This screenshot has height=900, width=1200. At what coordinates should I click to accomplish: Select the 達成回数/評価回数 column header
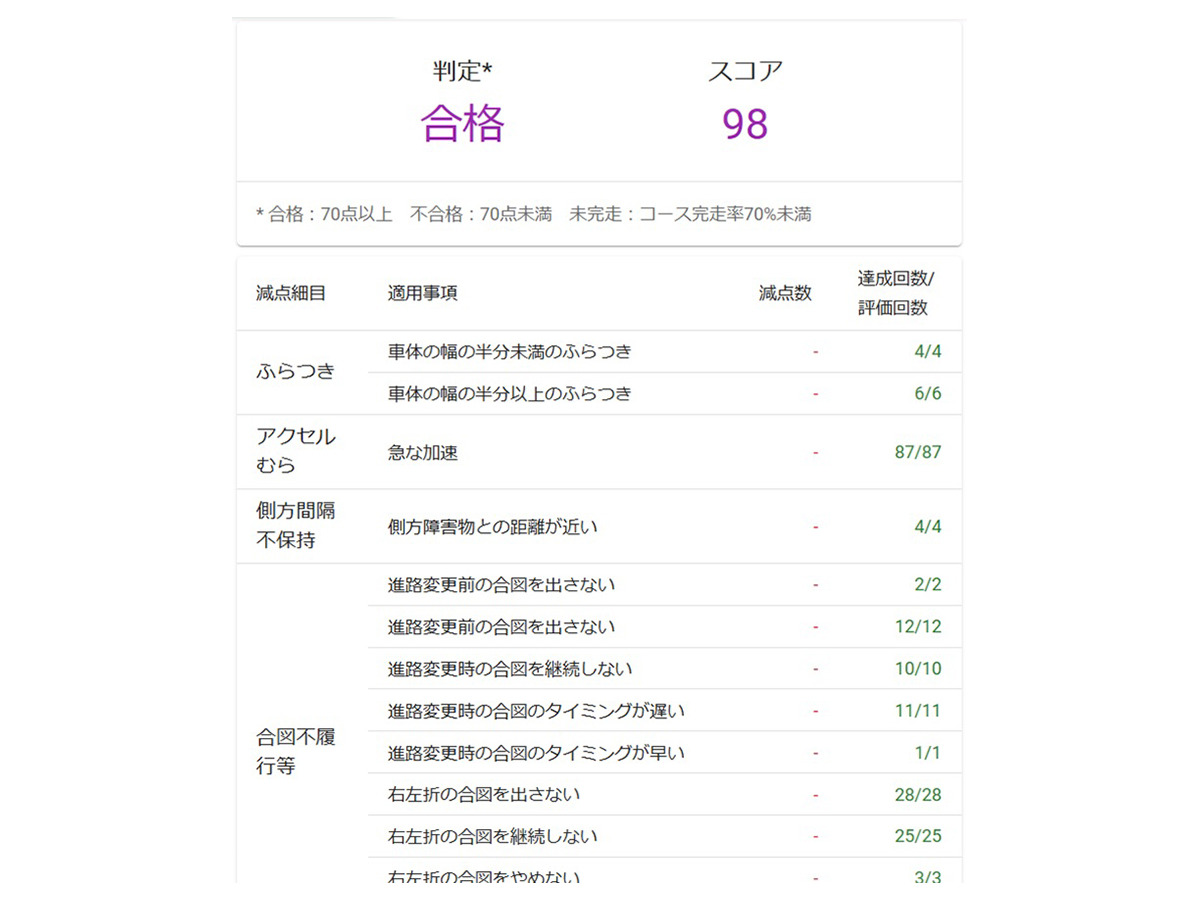pyautogui.click(x=894, y=293)
